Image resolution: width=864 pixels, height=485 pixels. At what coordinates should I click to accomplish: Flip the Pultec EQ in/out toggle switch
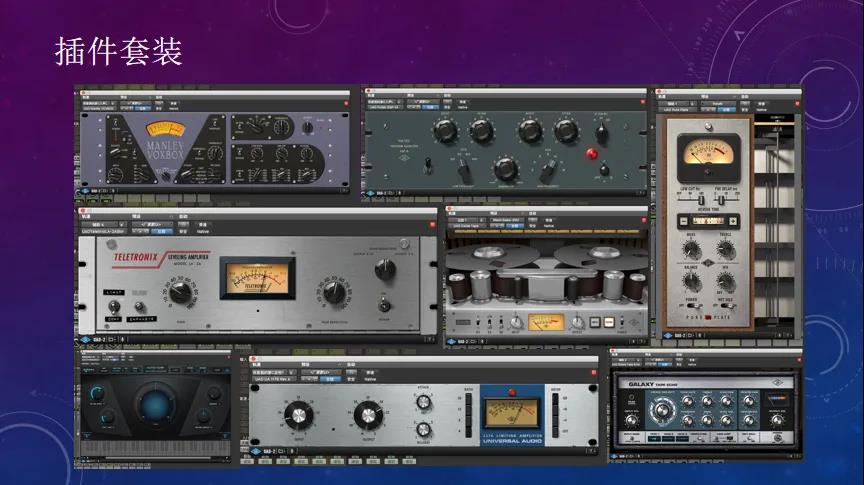pos(427,164)
